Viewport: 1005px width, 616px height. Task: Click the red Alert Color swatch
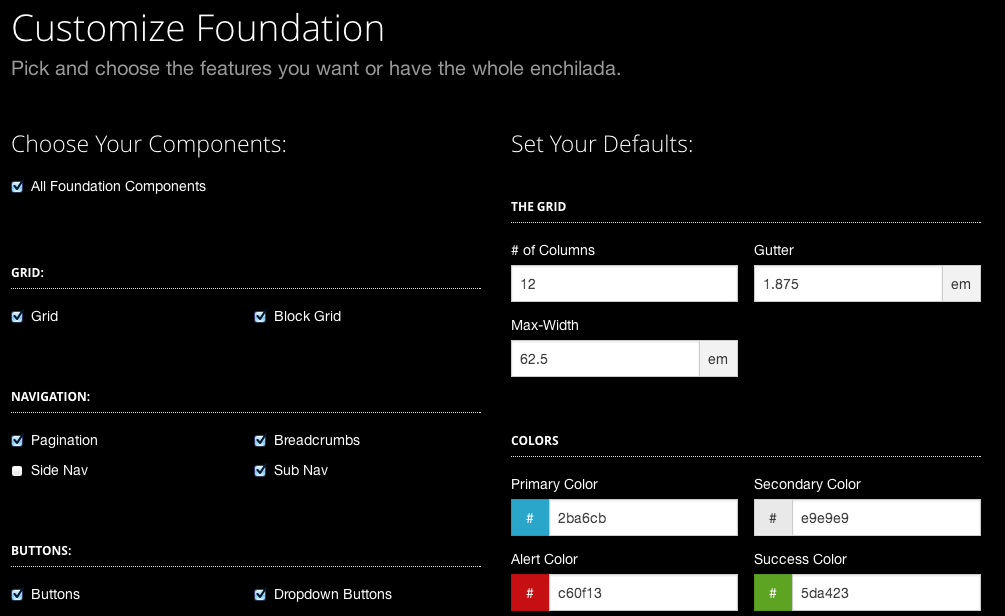[x=529, y=593]
